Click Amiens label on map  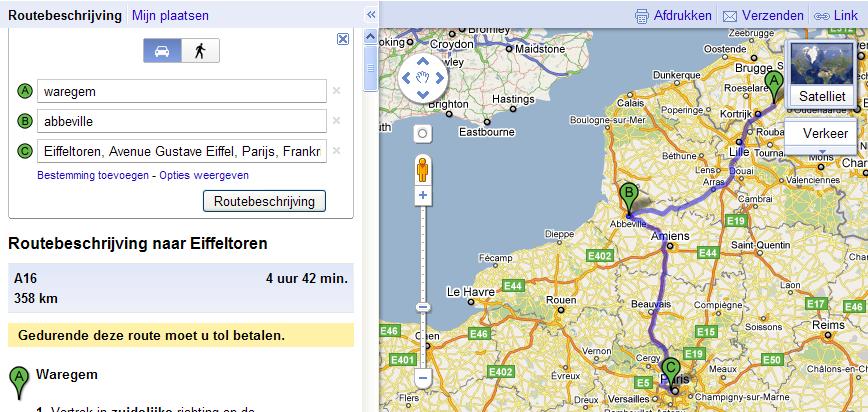pyautogui.click(x=670, y=236)
